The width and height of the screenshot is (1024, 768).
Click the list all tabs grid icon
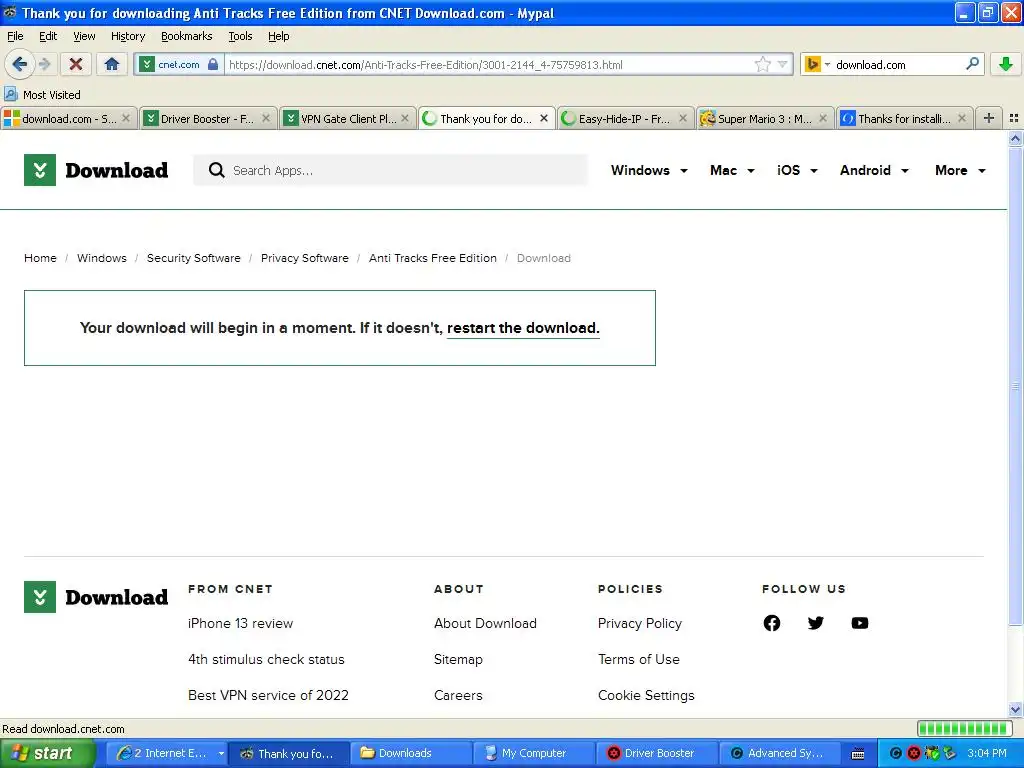point(1014,118)
